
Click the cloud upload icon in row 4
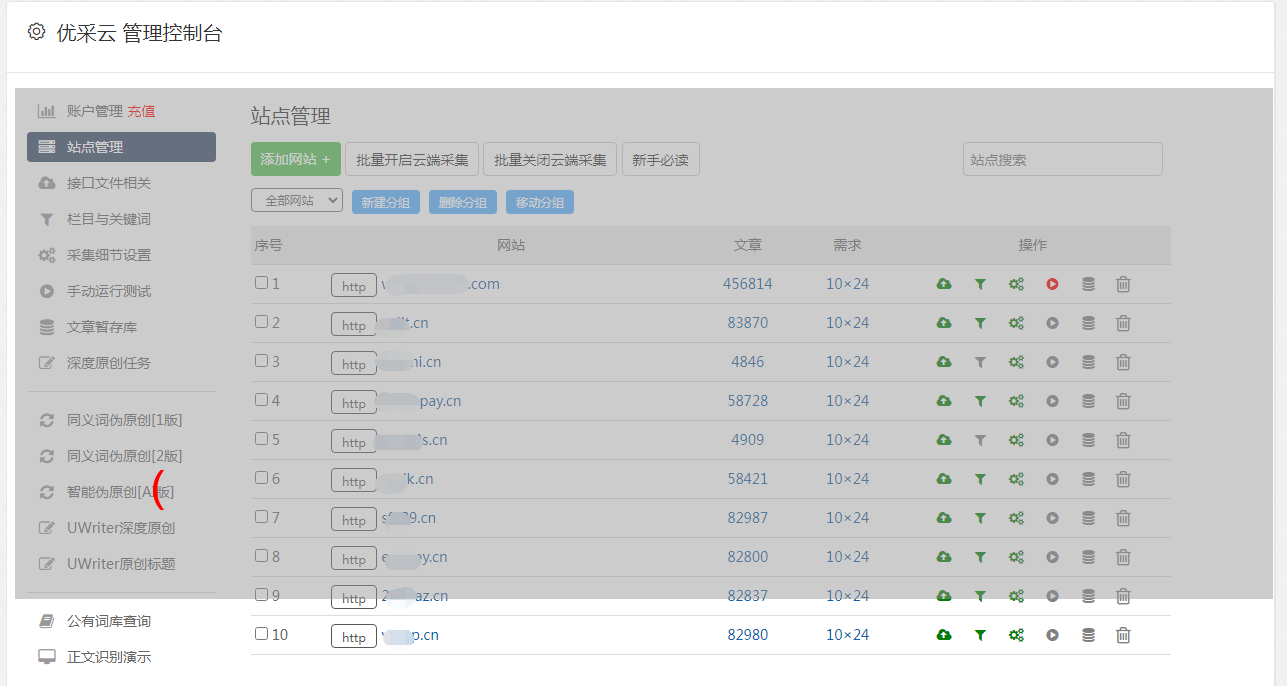pyautogui.click(x=944, y=401)
